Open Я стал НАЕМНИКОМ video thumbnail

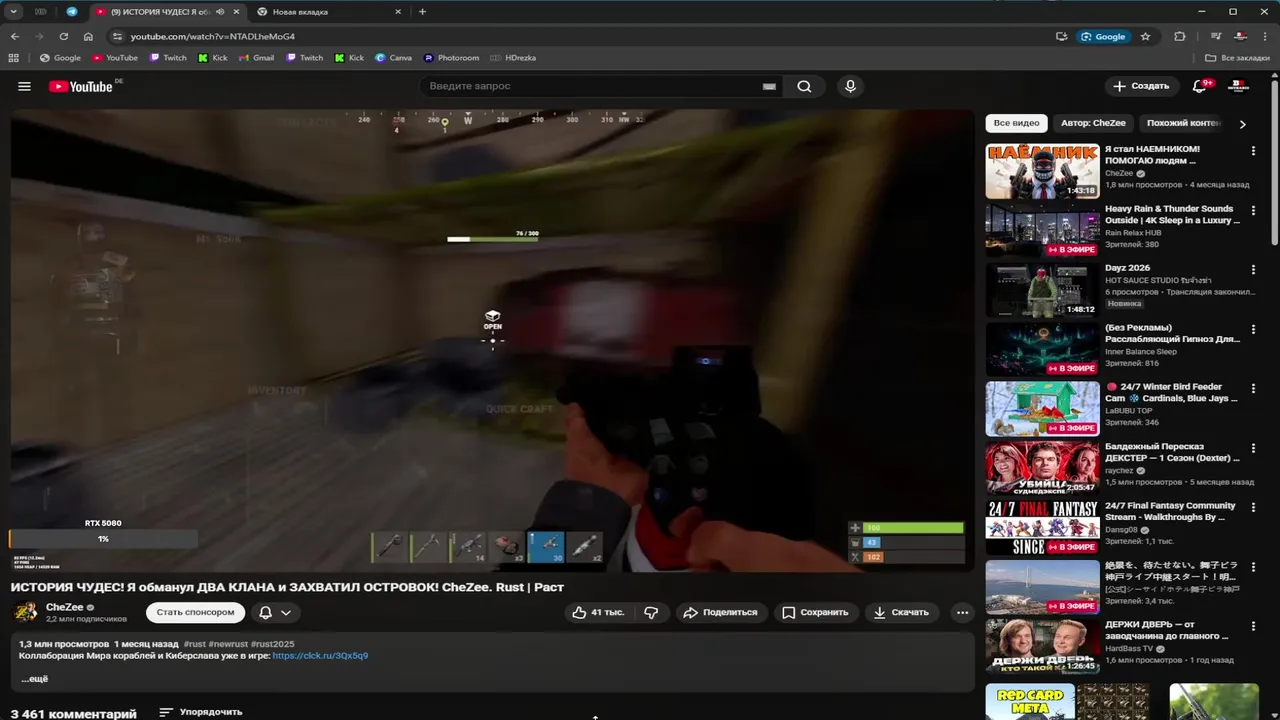pos(1042,172)
